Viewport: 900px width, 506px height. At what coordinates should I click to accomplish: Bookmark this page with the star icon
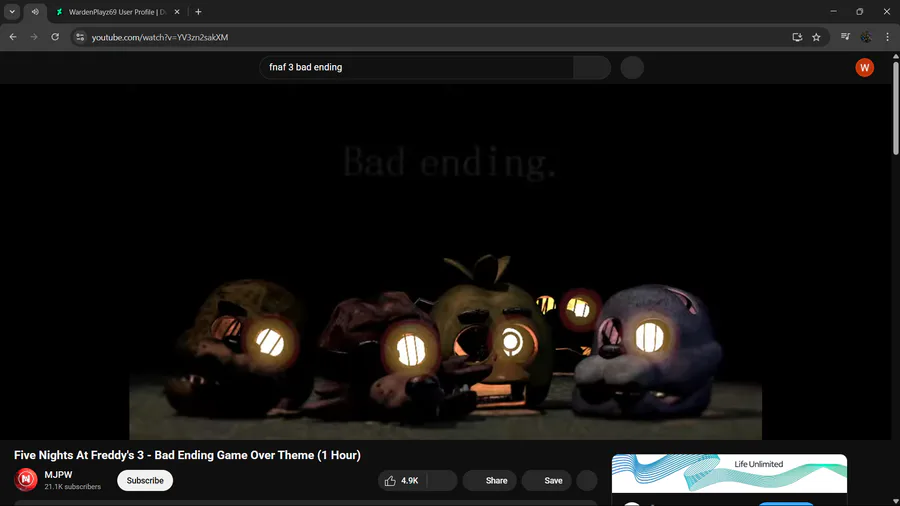tap(816, 37)
